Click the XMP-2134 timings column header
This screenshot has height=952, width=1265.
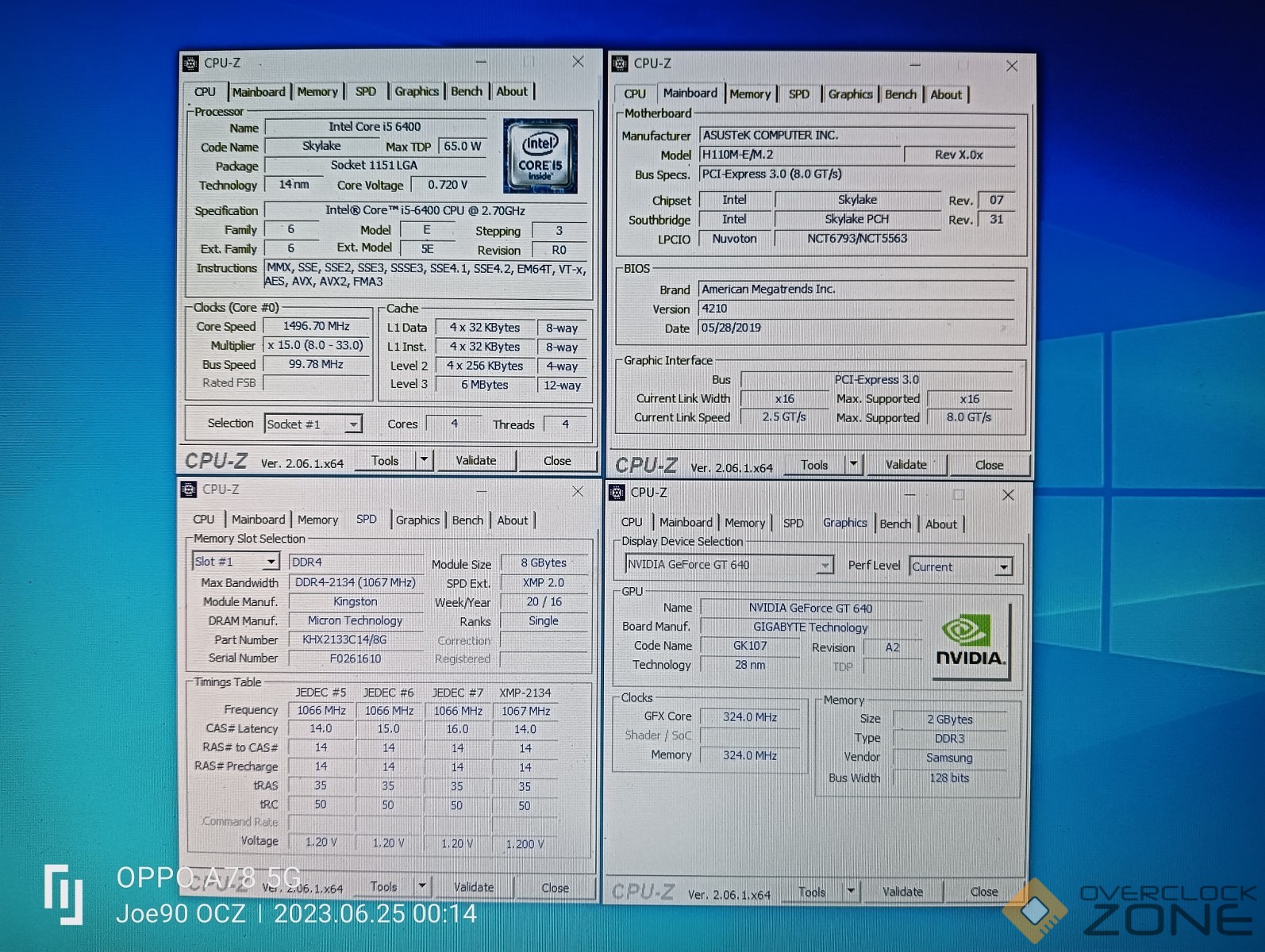tap(525, 693)
